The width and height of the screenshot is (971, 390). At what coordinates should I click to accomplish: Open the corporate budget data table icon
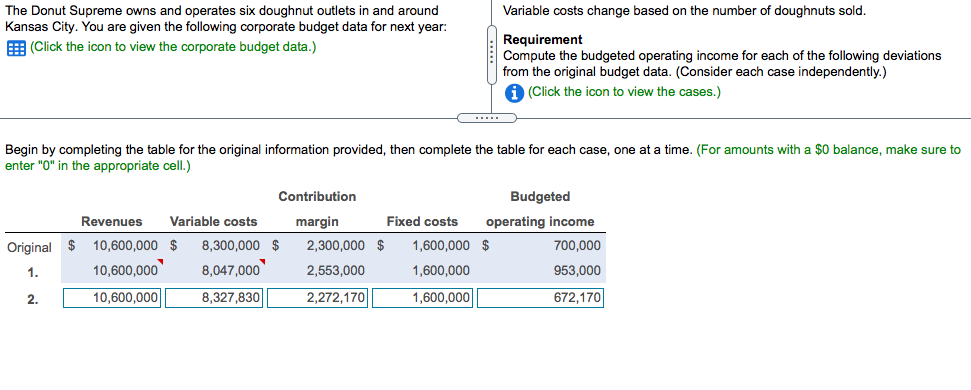[15, 48]
